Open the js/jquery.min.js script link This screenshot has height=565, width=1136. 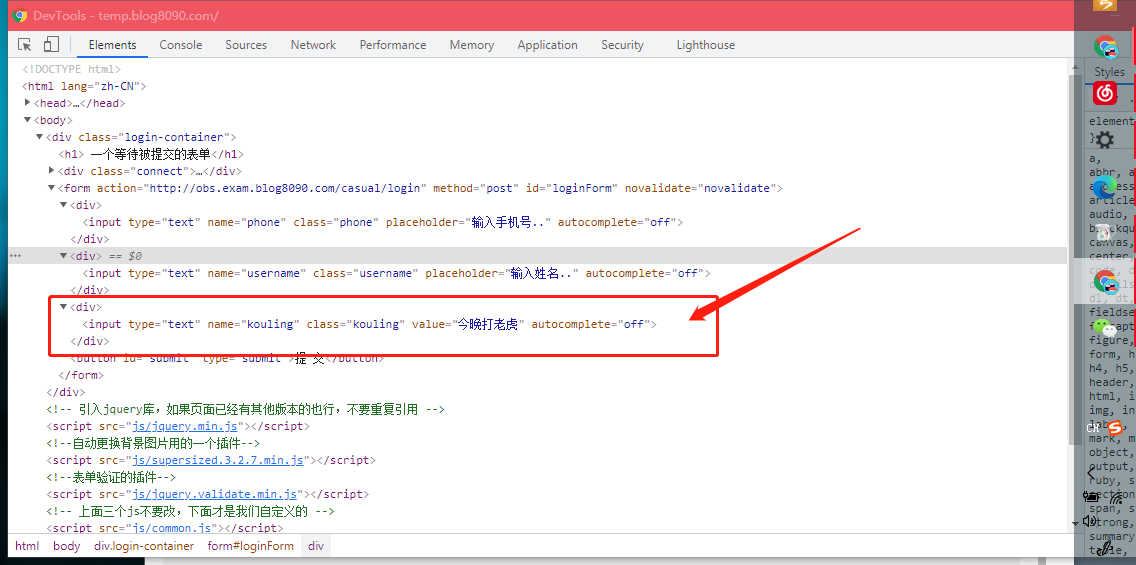pos(187,427)
